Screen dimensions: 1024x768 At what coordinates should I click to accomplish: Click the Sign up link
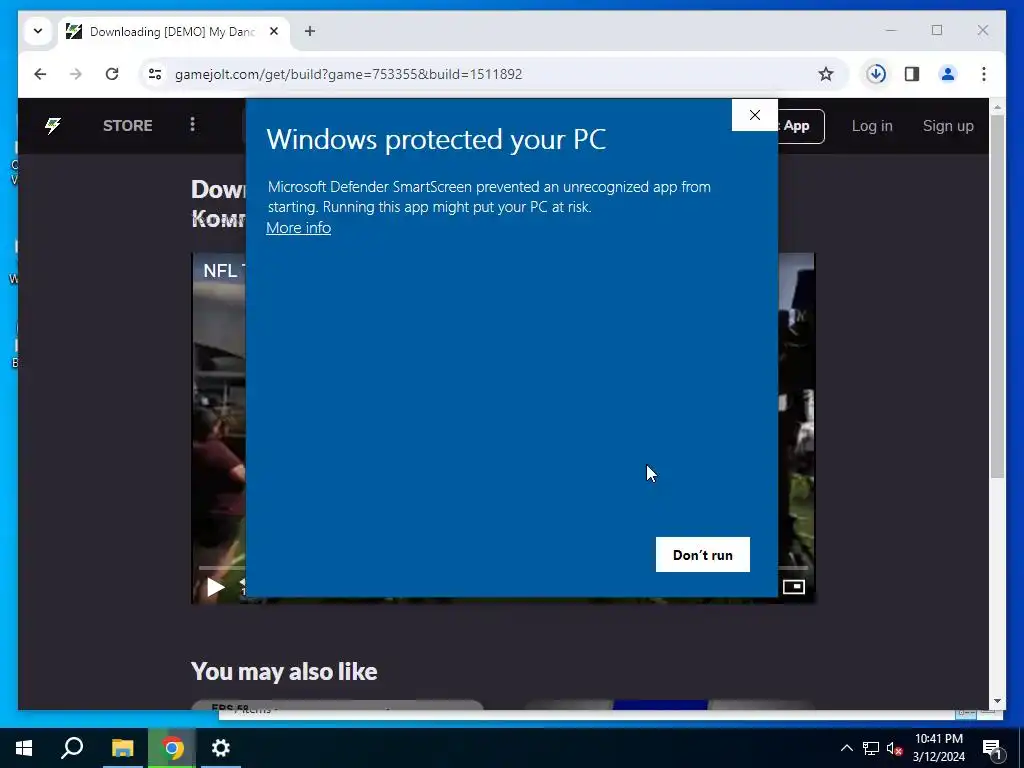(x=948, y=126)
